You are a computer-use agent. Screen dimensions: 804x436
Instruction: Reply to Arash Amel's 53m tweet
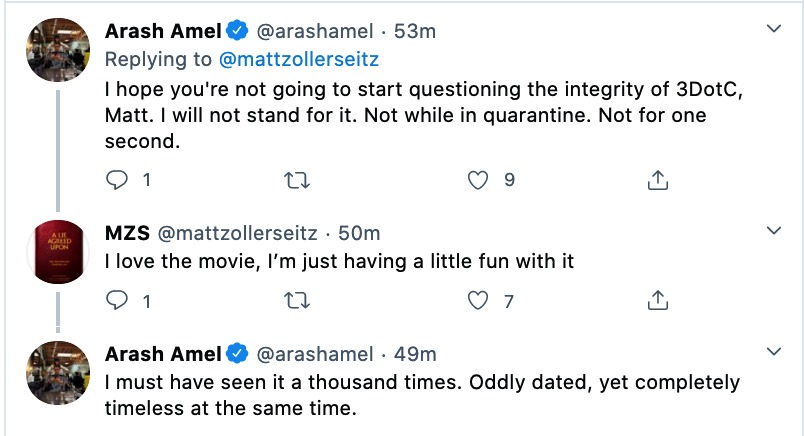117,180
